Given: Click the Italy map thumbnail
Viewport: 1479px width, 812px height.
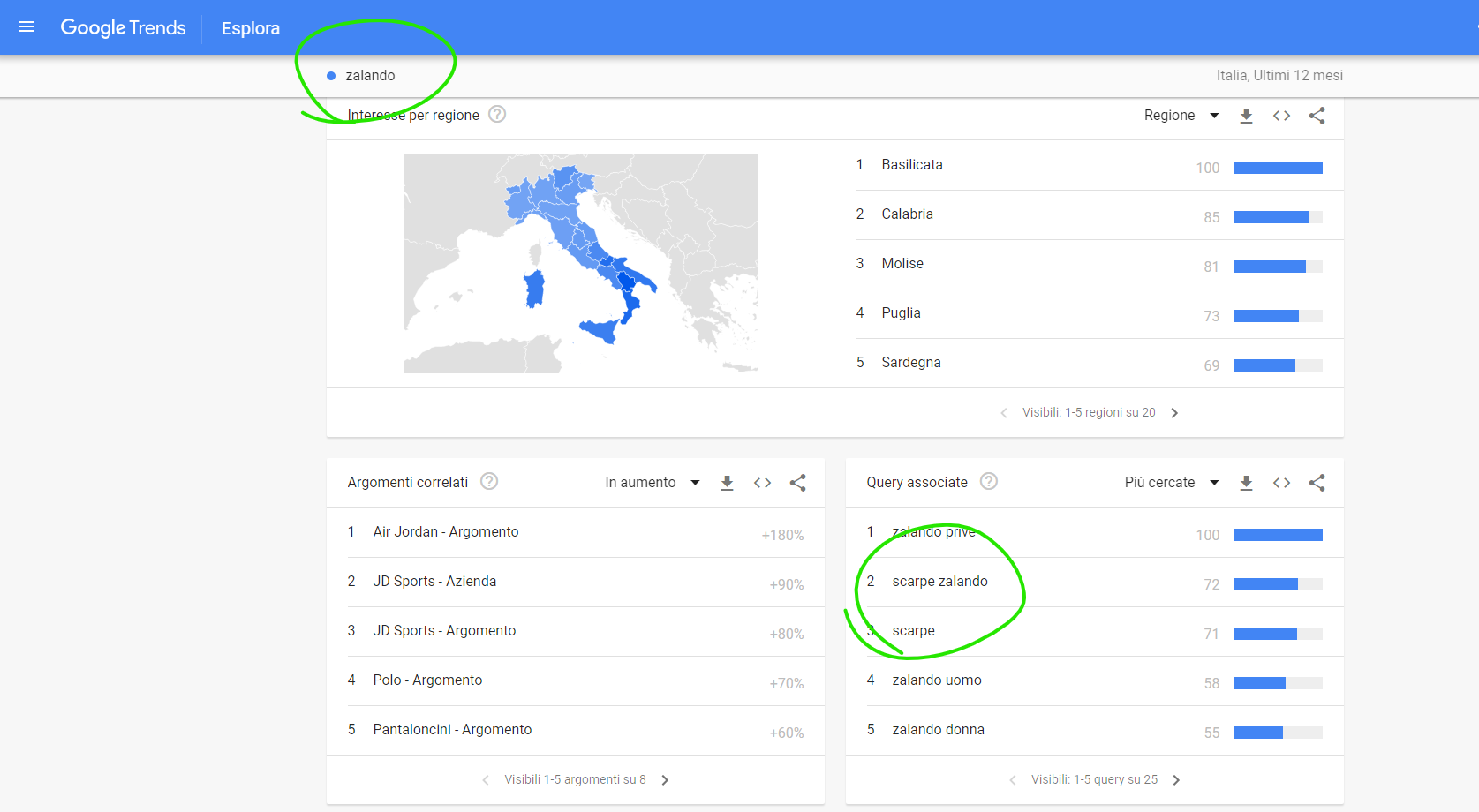Looking at the screenshot, I should click(x=580, y=264).
